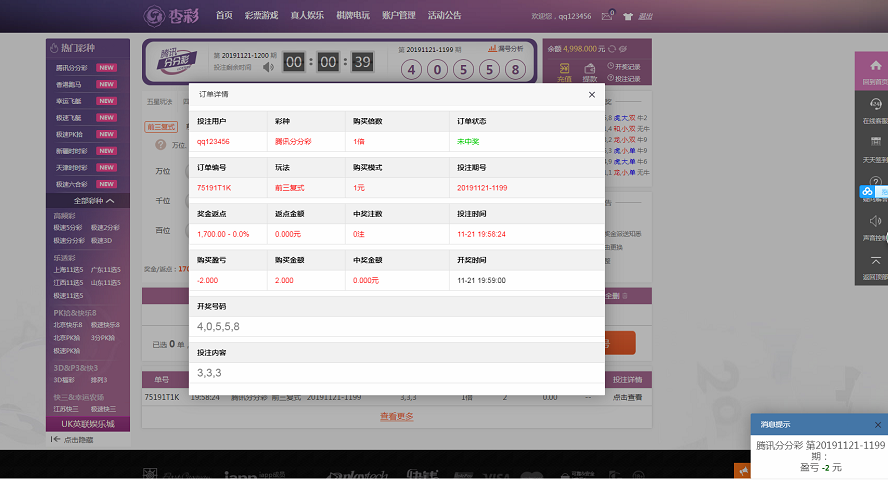Hide balance using the eye icon

click(623, 48)
